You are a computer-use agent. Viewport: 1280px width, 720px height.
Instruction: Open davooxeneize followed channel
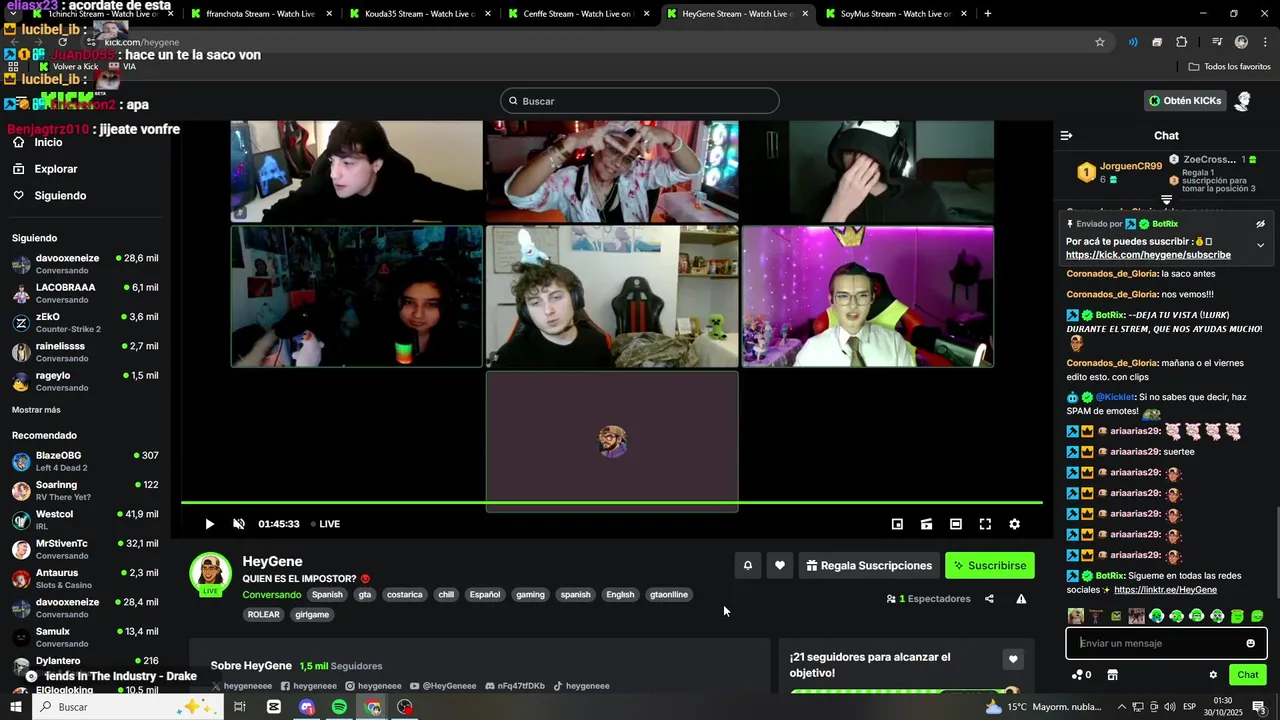[85, 264]
